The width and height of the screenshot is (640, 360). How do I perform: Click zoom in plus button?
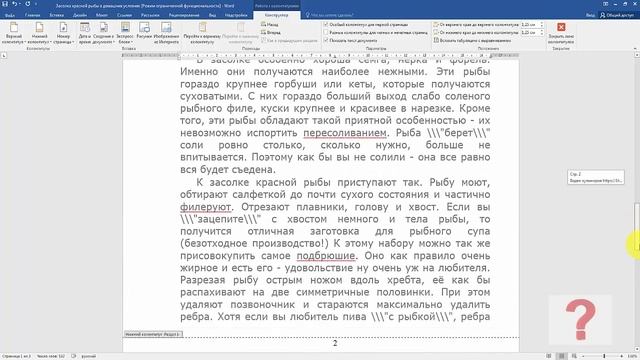click(622, 356)
